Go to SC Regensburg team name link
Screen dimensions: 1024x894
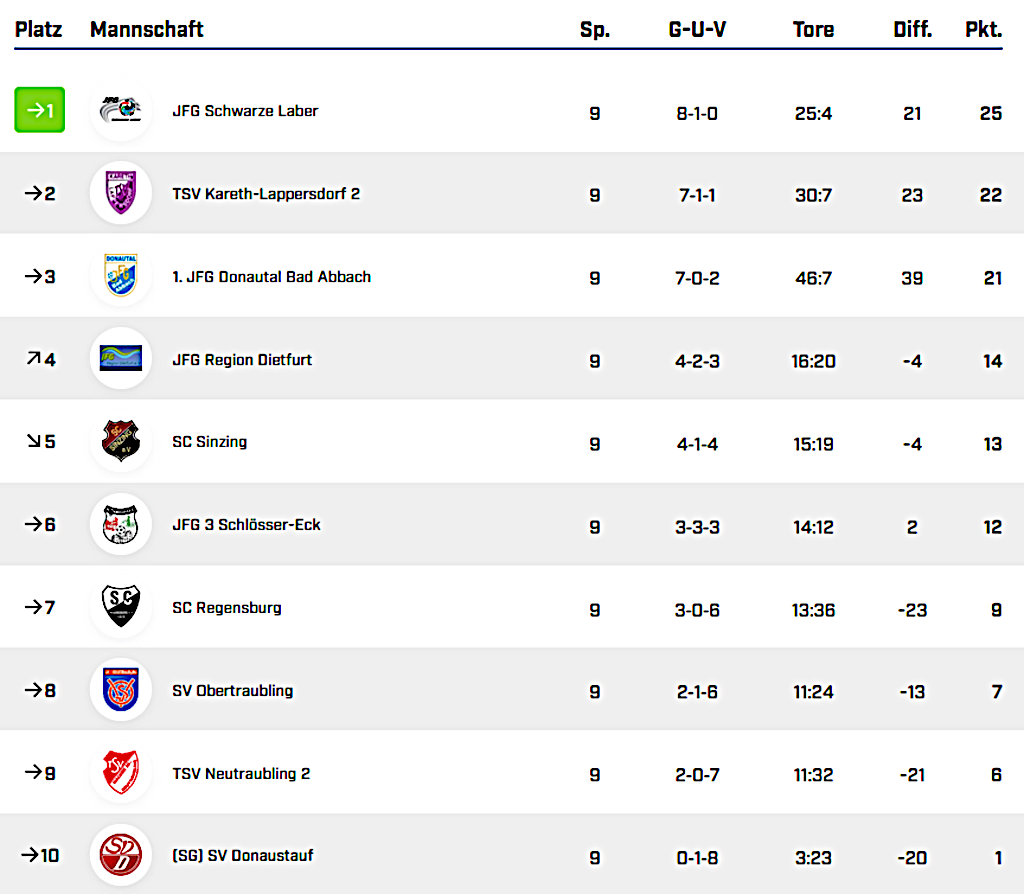pos(226,607)
